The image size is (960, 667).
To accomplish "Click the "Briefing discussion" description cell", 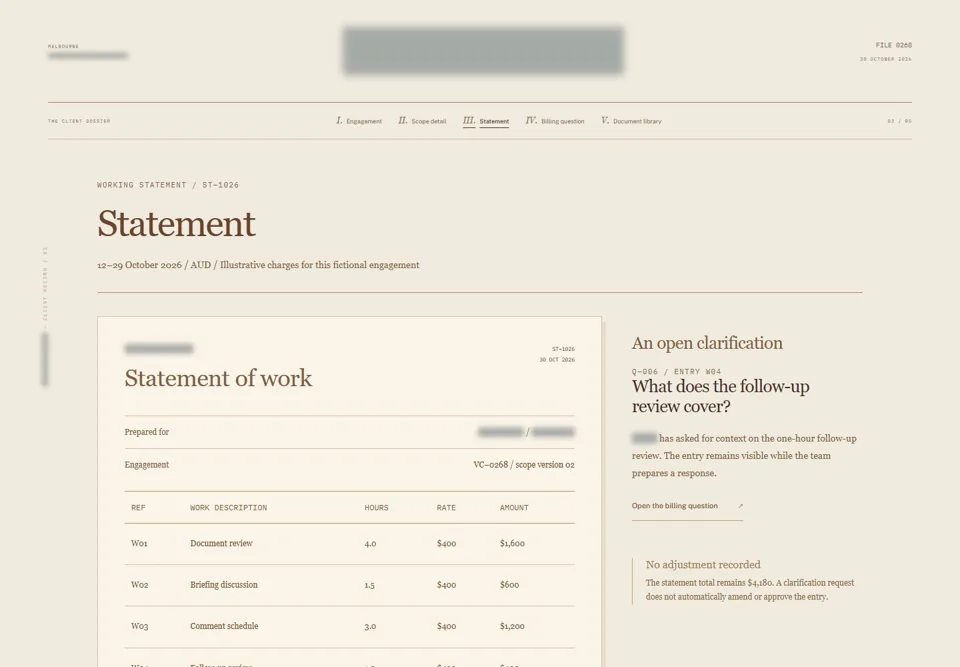I will (223, 585).
